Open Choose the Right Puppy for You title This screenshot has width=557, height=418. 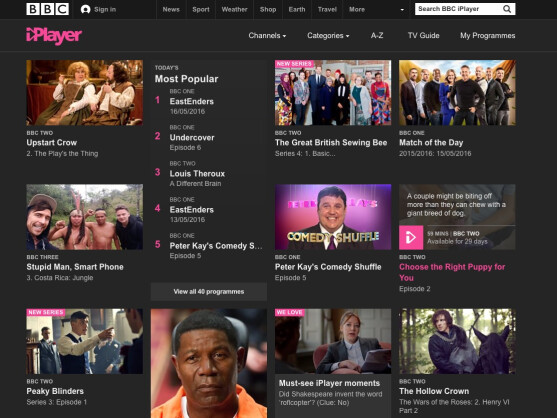(452, 272)
